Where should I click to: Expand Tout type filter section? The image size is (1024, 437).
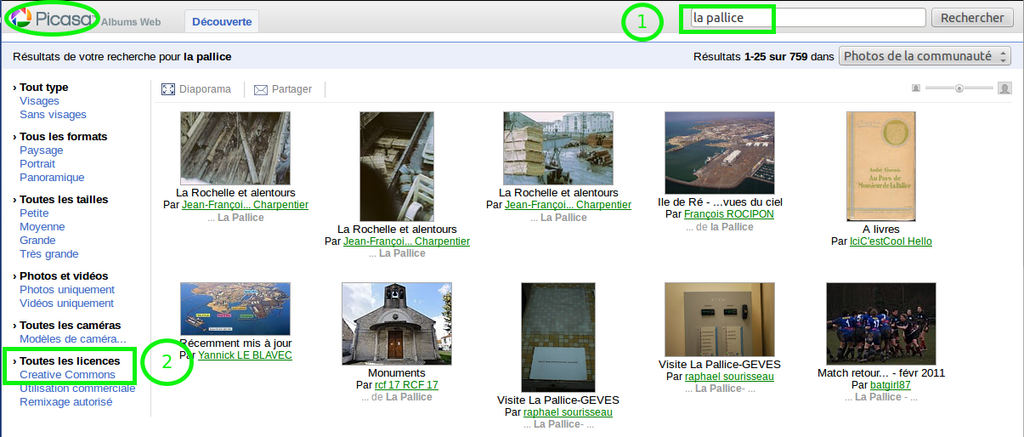43,87
